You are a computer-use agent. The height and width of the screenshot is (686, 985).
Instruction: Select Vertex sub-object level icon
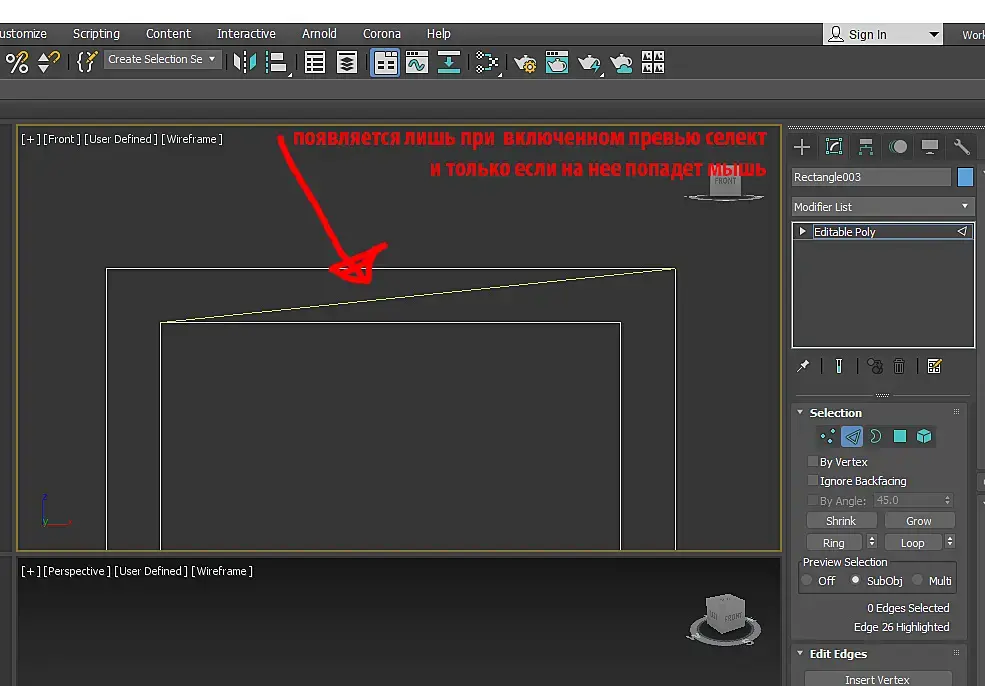[x=828, y=436]
